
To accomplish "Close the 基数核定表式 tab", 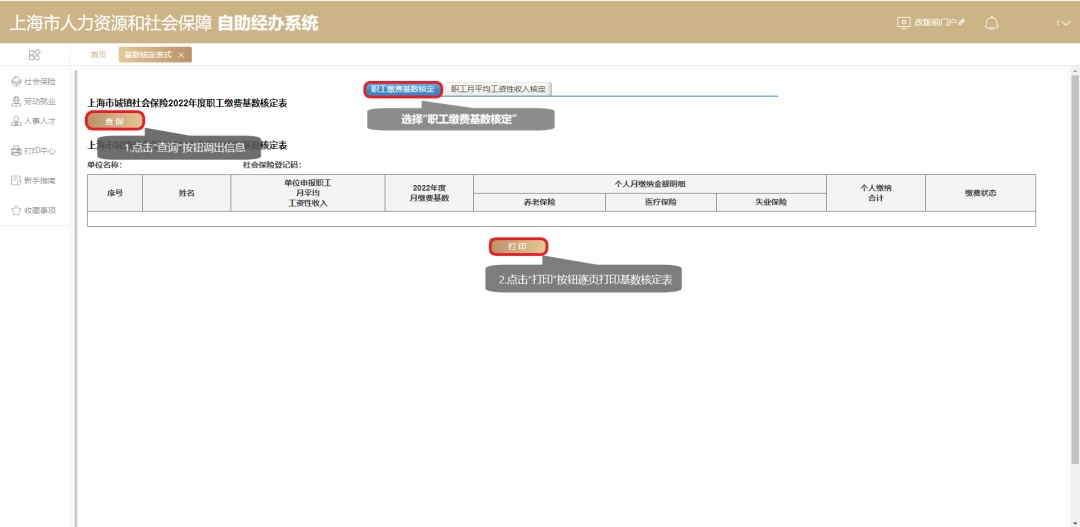I will (x=181, y=55).
